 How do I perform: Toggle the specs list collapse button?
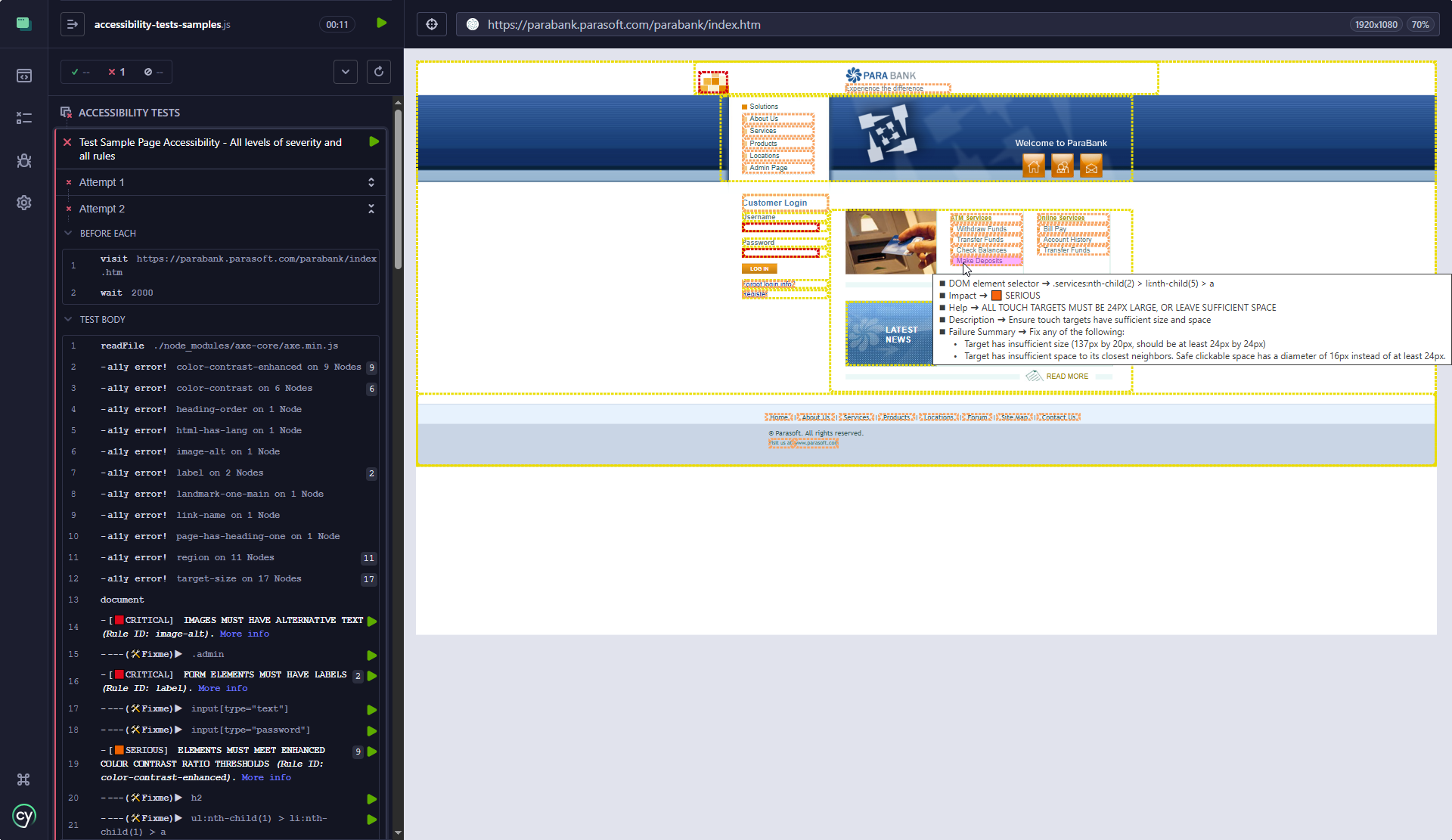72,24
